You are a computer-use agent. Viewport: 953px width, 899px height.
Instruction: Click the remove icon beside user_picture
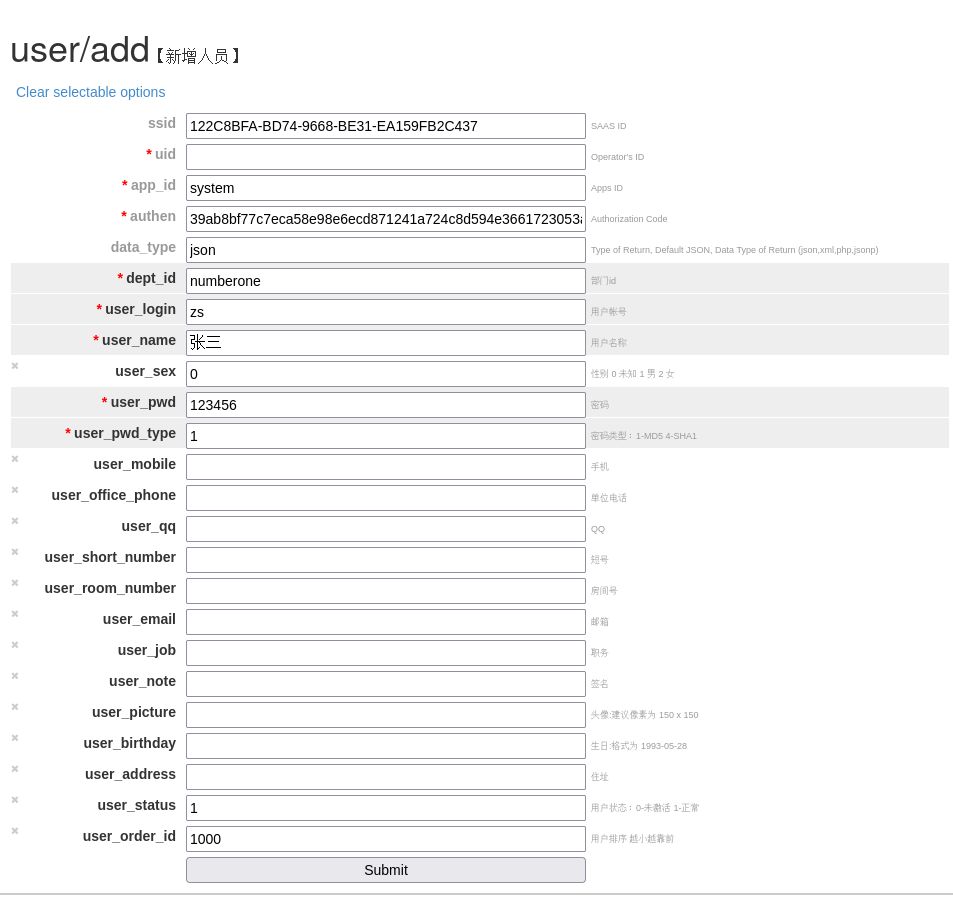(14, 706)
